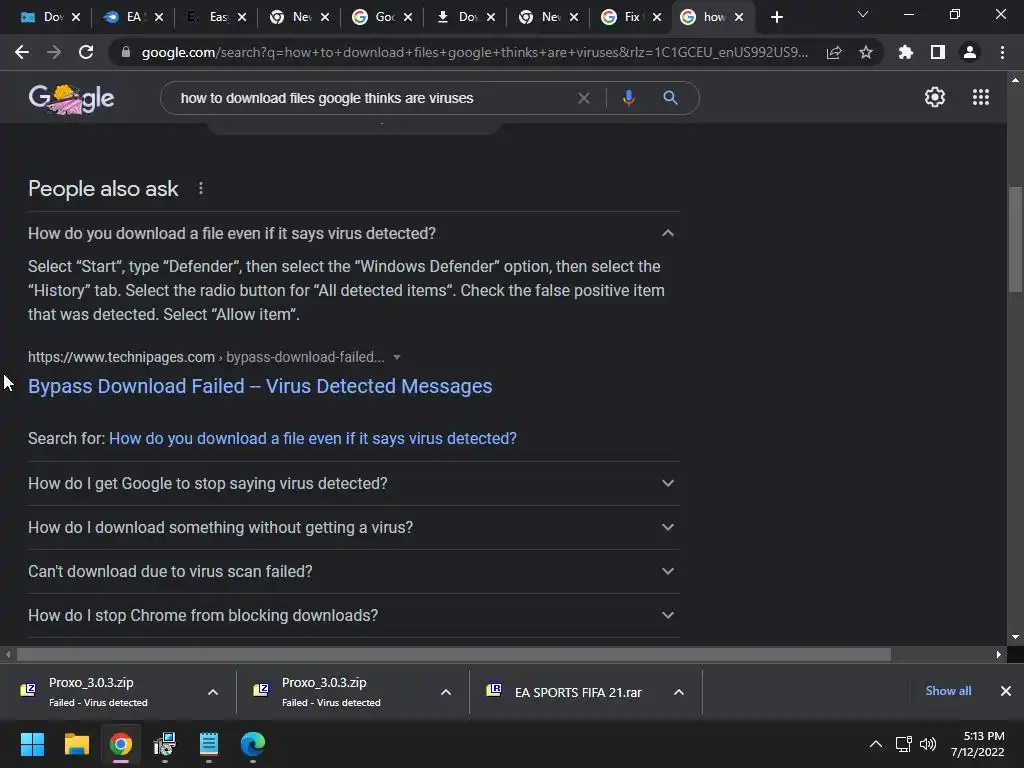This screenshot has width=1024, height=768.
Task: Click the scroll-right arrow of horizontal scrollbar
Action: pyautogui.click(x=999, y=654)
